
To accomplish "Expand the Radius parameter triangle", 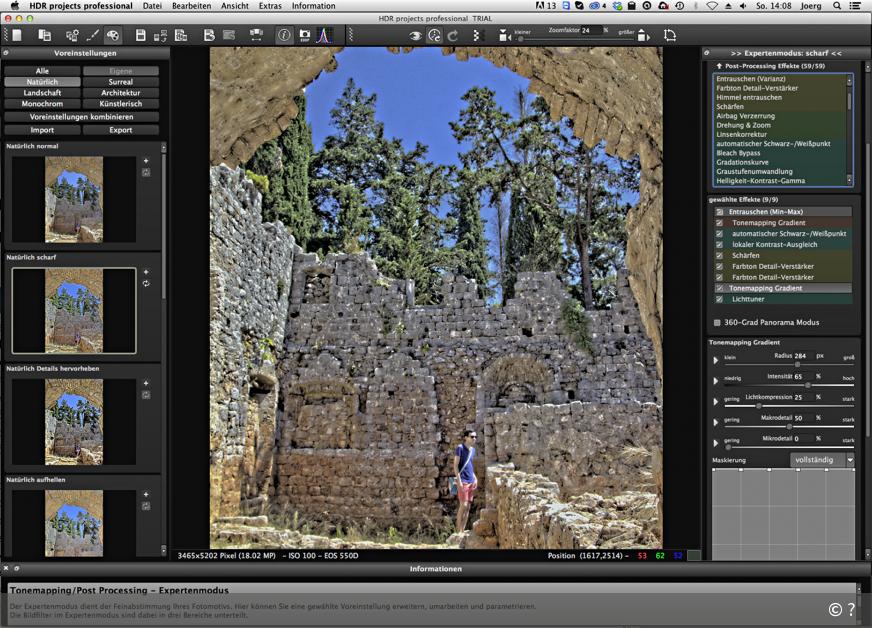I will (x=716, y=360).
